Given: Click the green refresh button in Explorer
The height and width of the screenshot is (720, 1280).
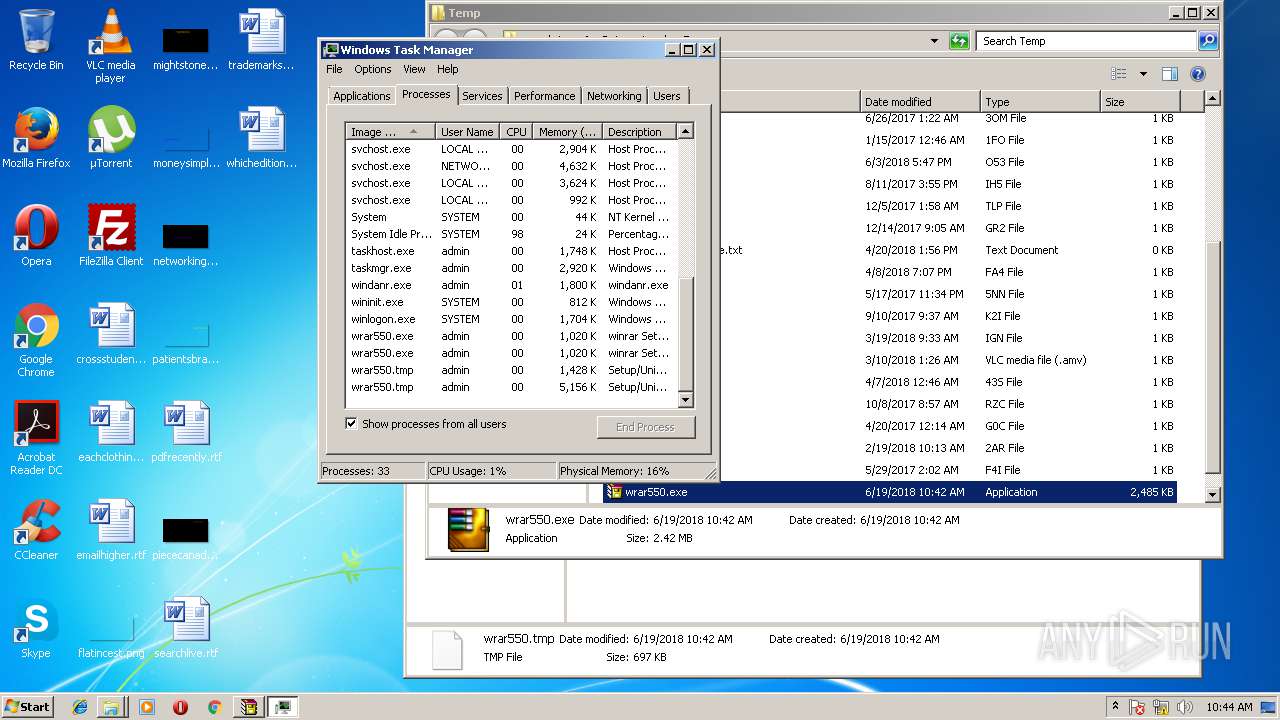Looking at the screenshot, I should (959, 41).
